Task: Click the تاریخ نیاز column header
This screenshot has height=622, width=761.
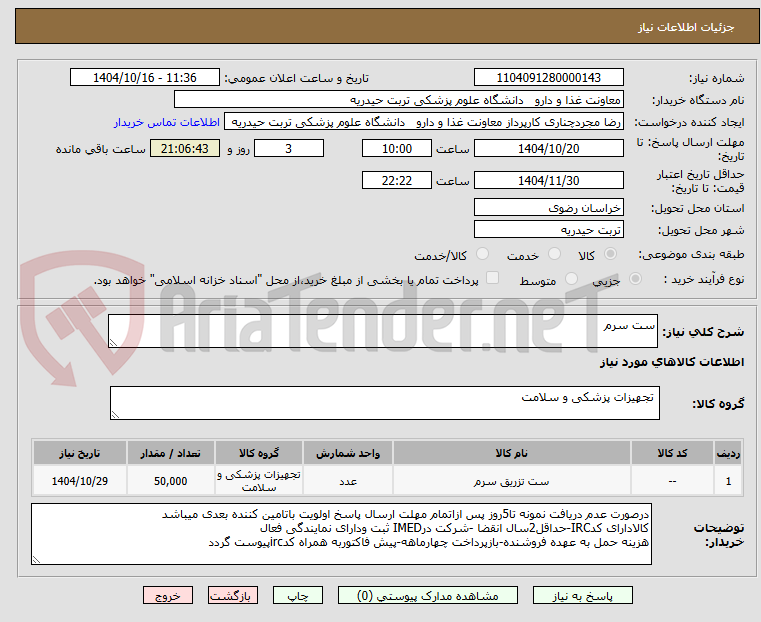Action: [x=80, y=453]
